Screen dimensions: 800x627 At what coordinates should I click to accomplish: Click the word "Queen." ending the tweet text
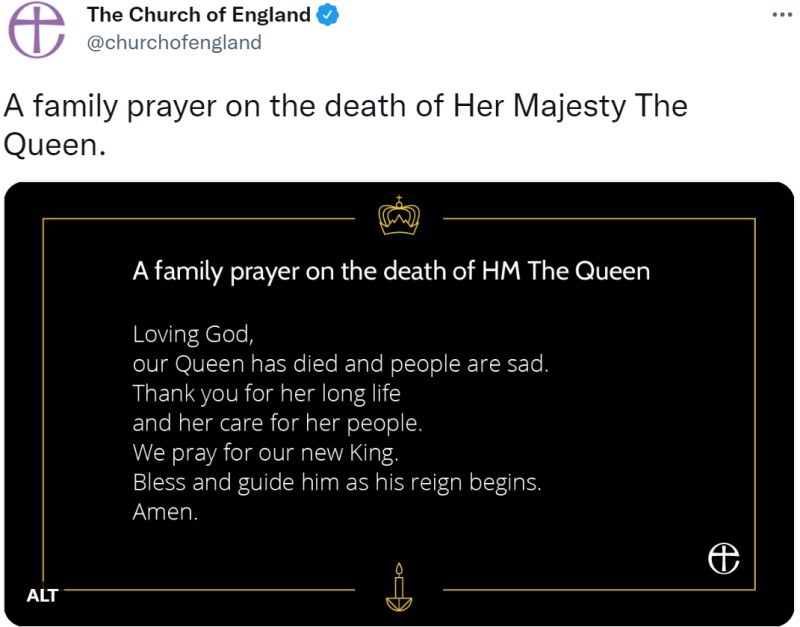55,146
